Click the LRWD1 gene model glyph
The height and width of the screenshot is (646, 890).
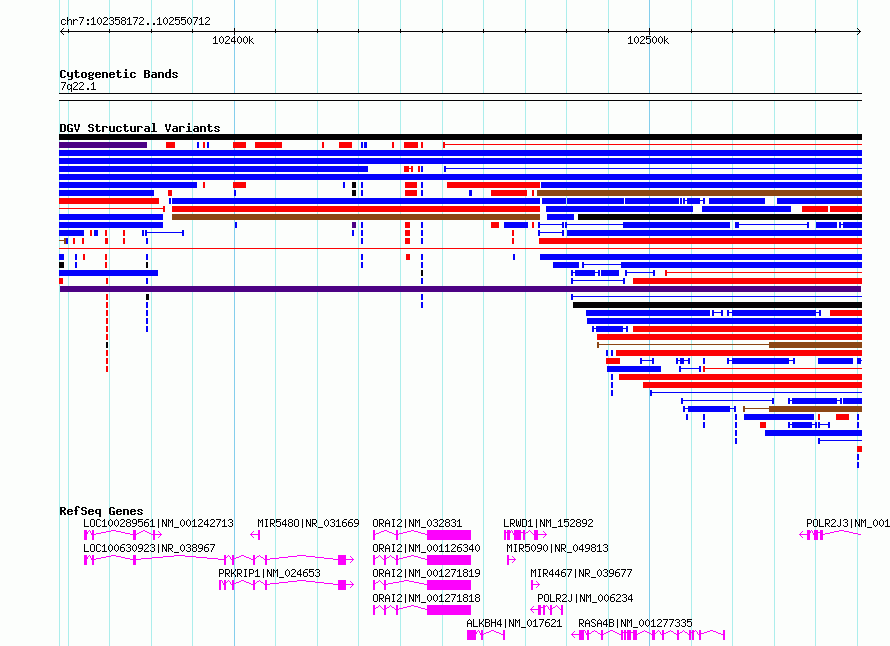[x=525, y=535]
